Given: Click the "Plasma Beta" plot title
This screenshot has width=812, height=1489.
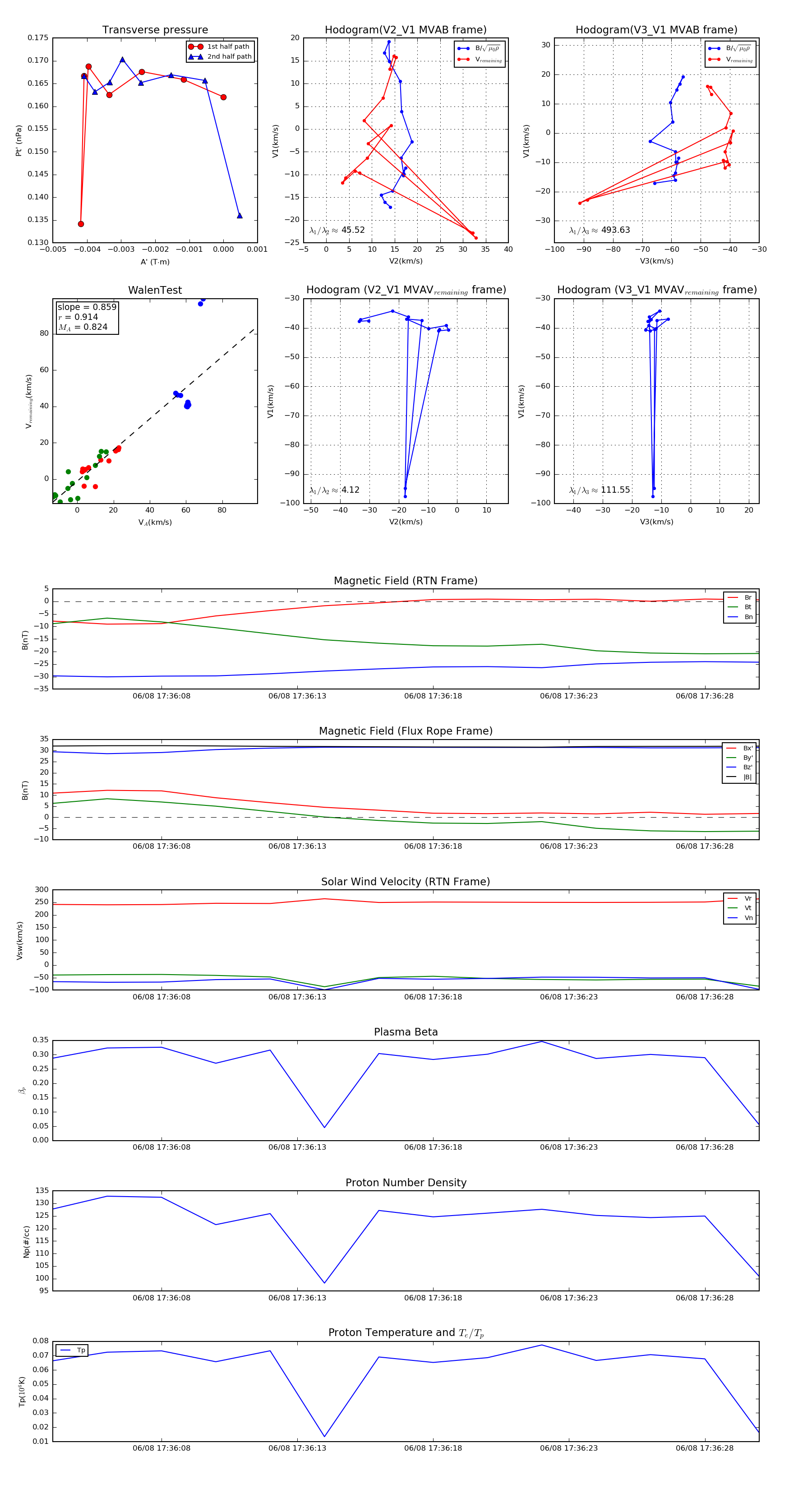Looking at the screenshot, I should click(406, 1032).
